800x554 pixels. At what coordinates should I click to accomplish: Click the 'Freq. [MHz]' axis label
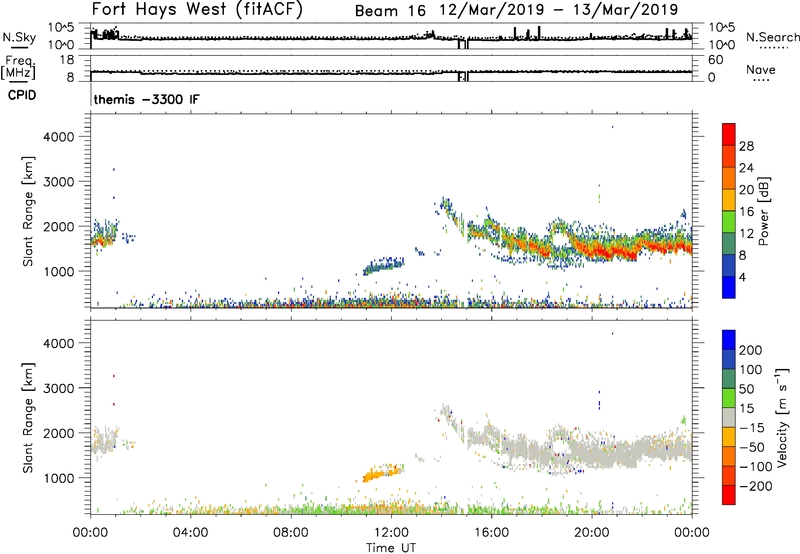18,68
